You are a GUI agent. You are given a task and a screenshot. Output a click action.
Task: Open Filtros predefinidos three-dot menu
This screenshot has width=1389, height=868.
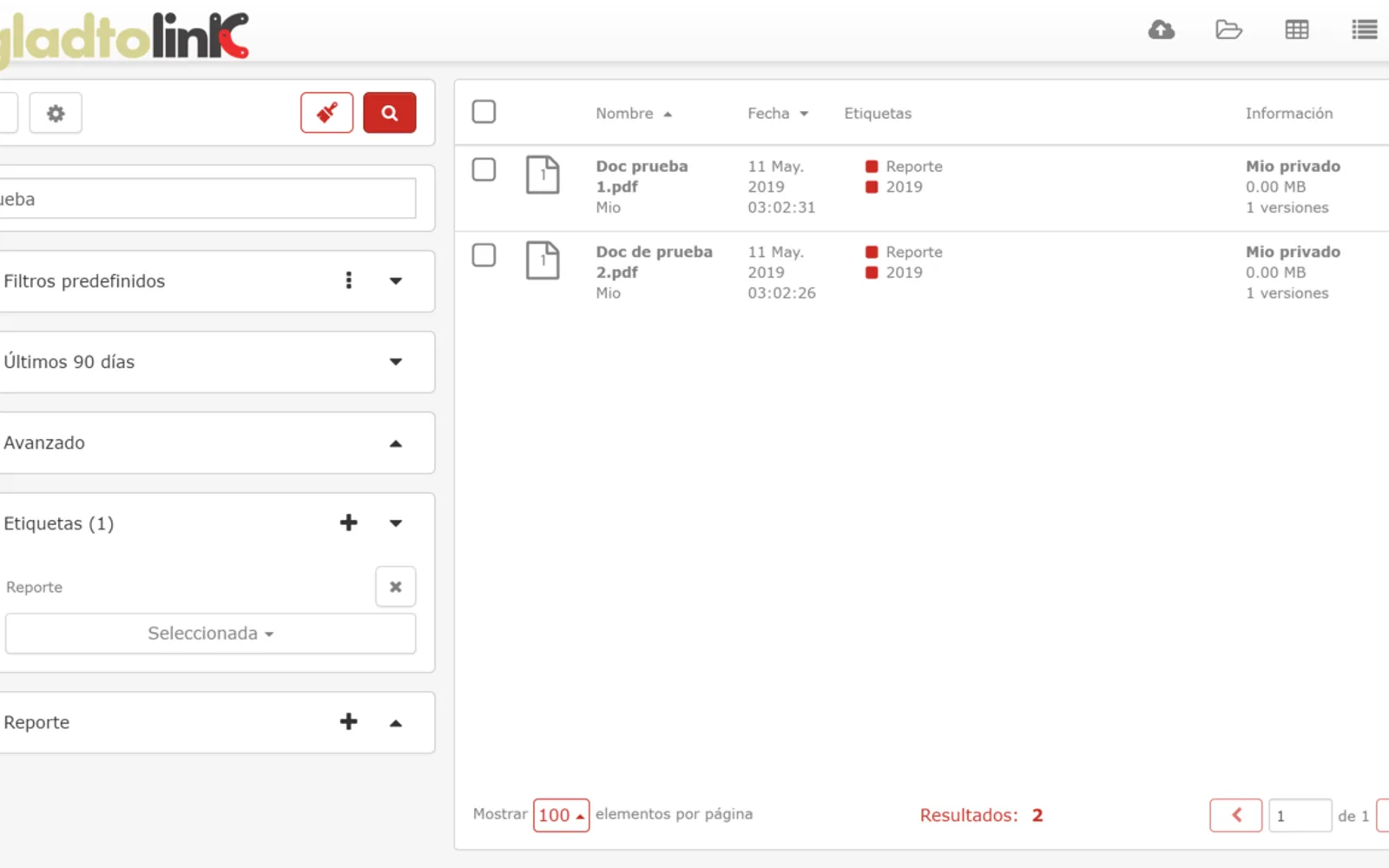349,280
